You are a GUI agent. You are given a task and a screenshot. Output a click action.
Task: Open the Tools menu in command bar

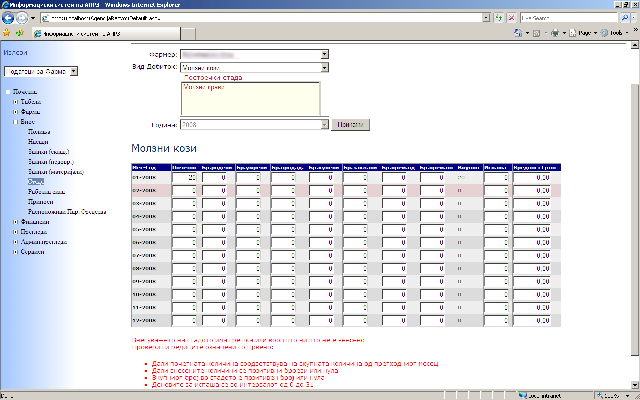click(617, 34)
